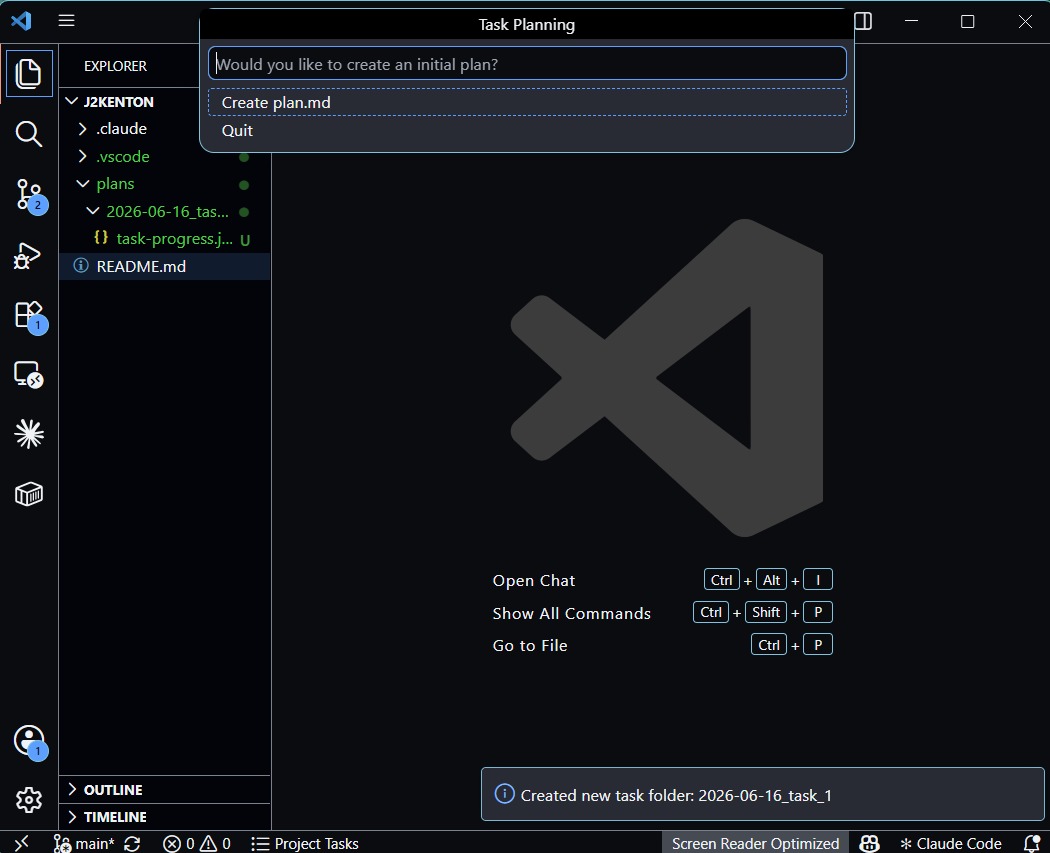
Task: Expand the TIMELINE section
Action: 165,817
